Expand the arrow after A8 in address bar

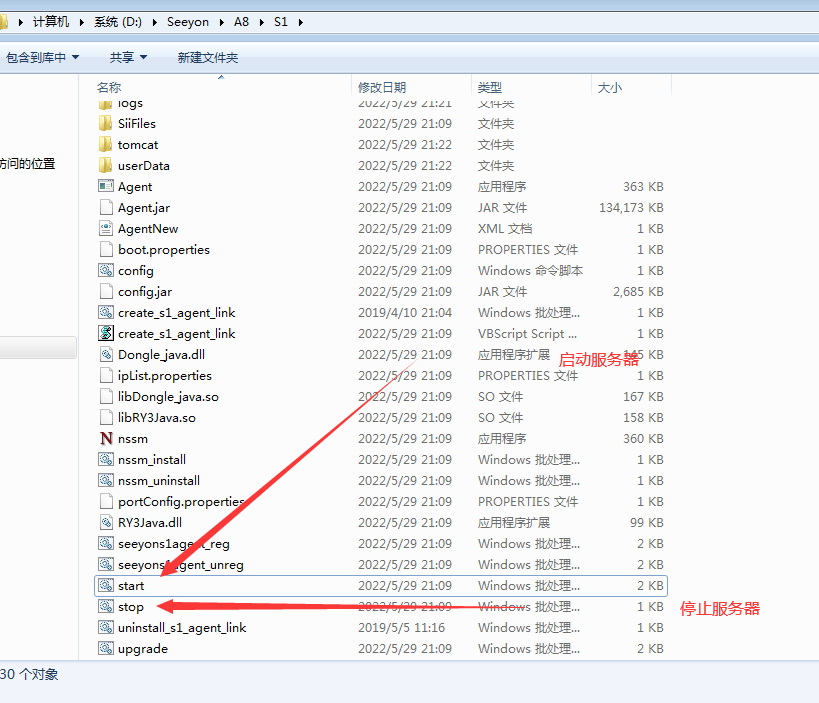pos(262,22)
